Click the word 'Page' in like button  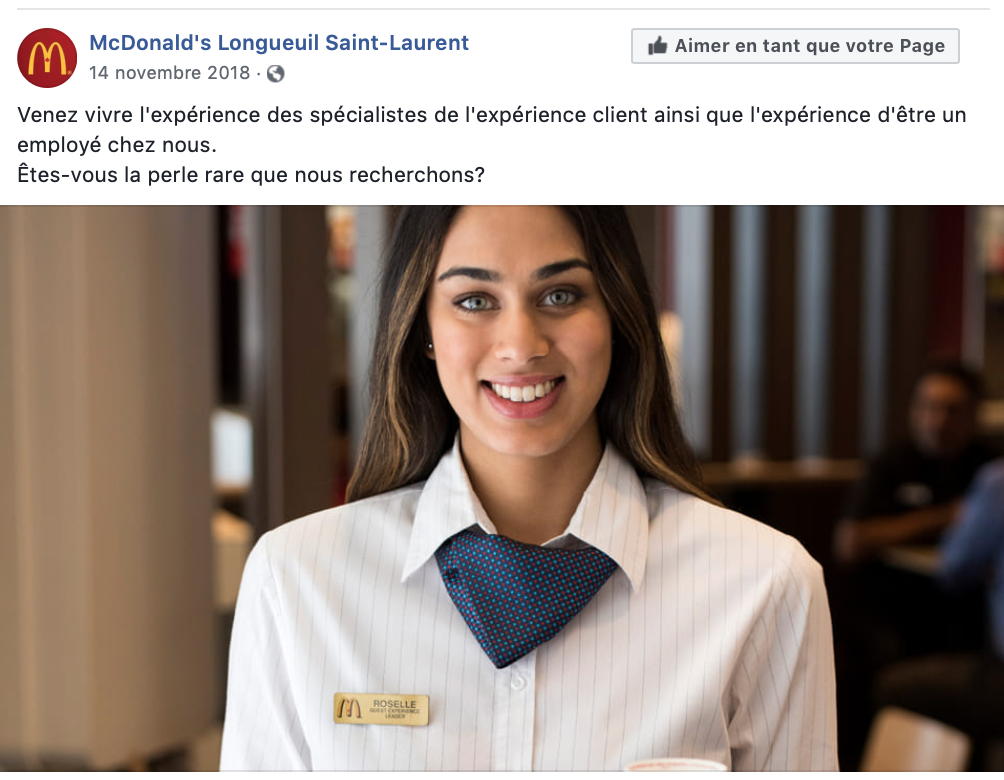click(x=922, y=46)
